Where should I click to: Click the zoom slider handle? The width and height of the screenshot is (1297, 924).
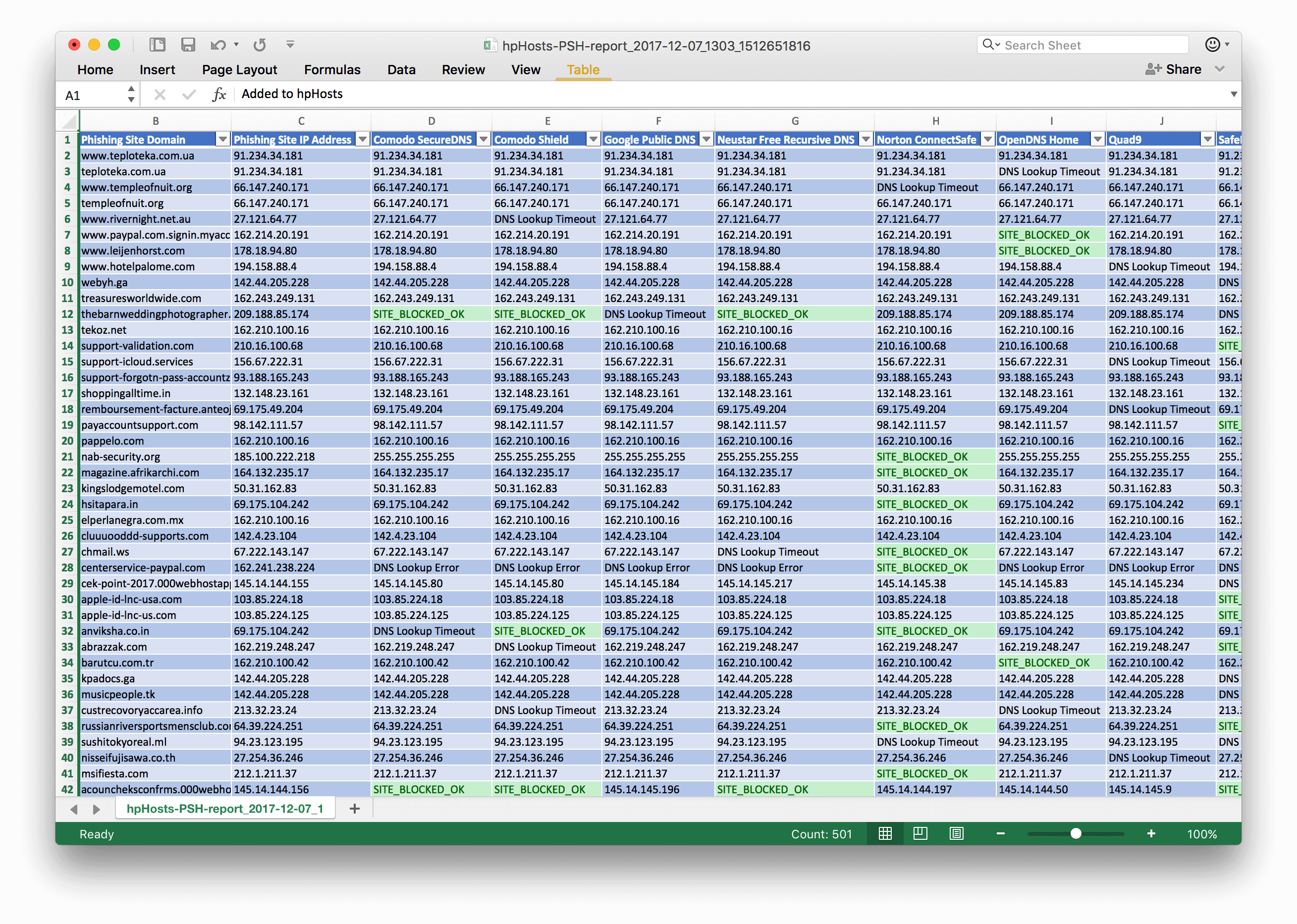[1076, 834]
